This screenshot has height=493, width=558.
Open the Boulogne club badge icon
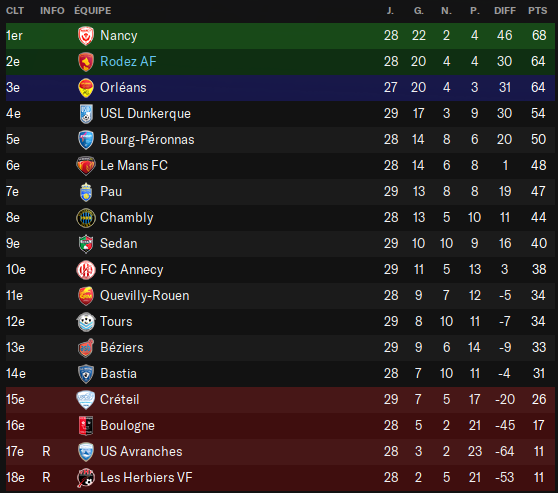point(86,426)
